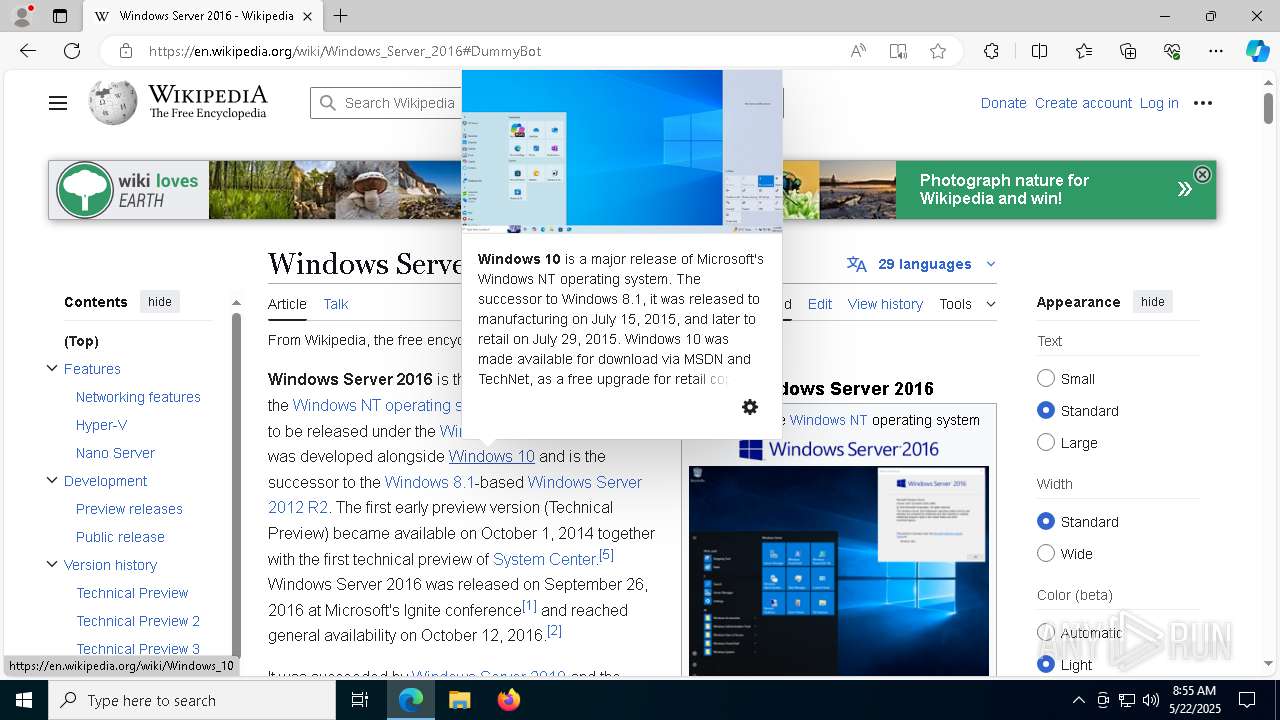The height and width of the screenshot is (720, 1280).
Task: Open the Edit tab
Action: pyautogui.click(x=820, y=304)
